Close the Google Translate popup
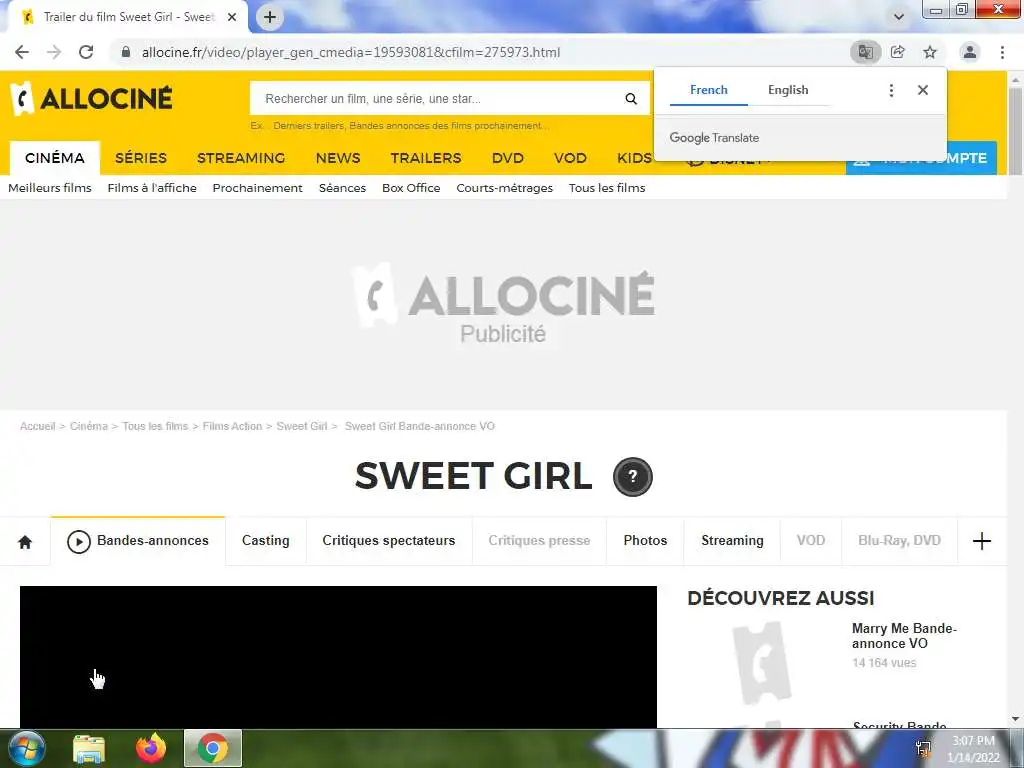Image resolution: width=1024 pixels, height=768 pixels. tap(923, 90)
